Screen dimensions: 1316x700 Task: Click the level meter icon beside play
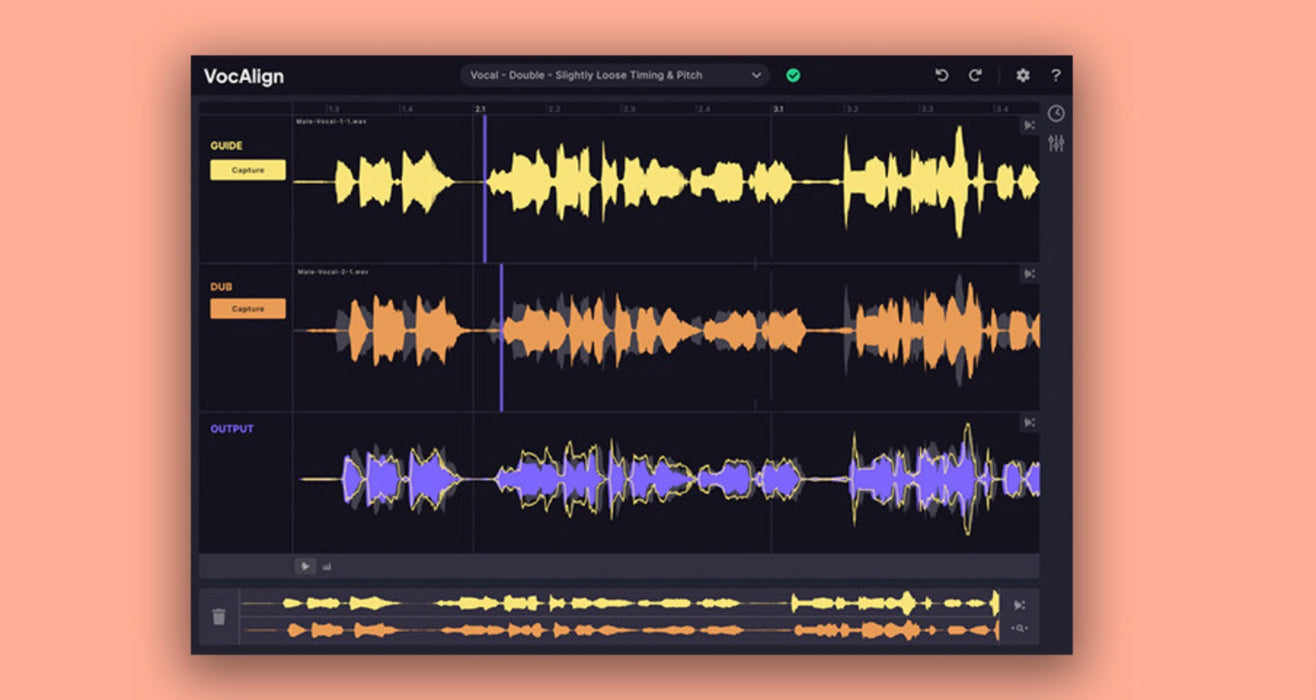coord(327,567)
